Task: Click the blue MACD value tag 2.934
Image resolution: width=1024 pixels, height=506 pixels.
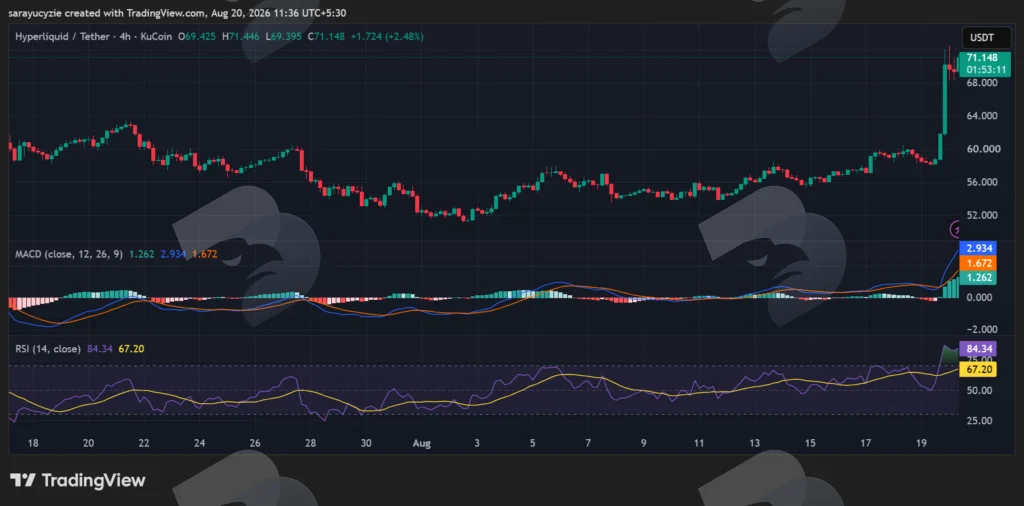Action: (x=978, y=248)
